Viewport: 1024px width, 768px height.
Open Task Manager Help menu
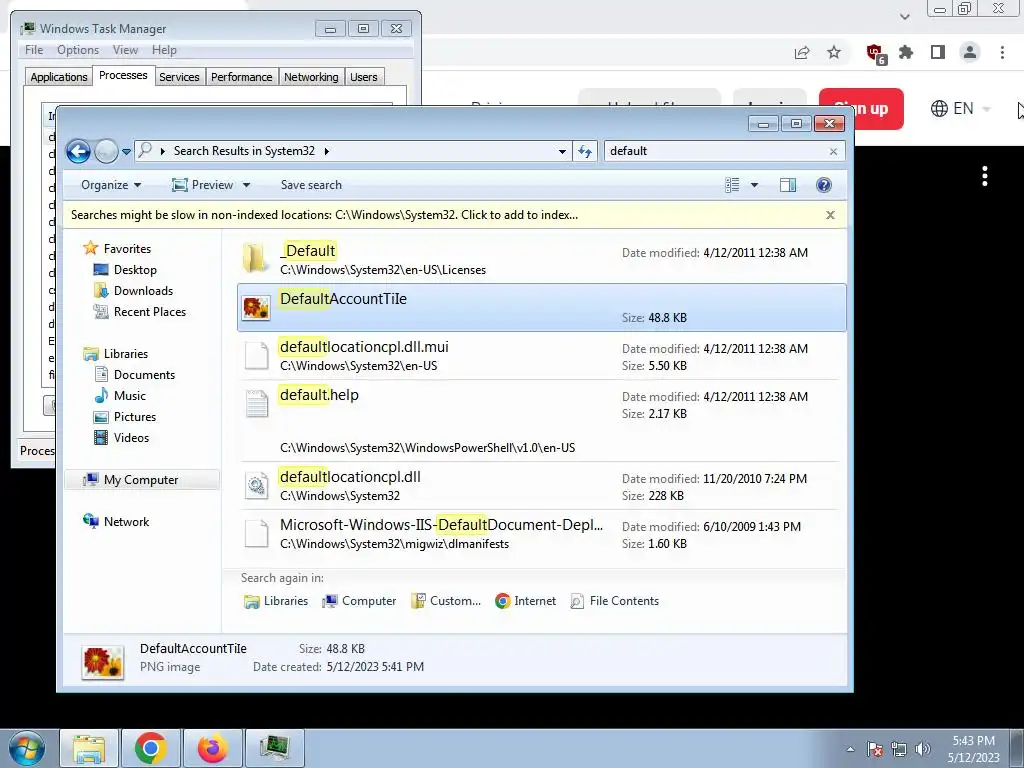(x=164, y=50)
